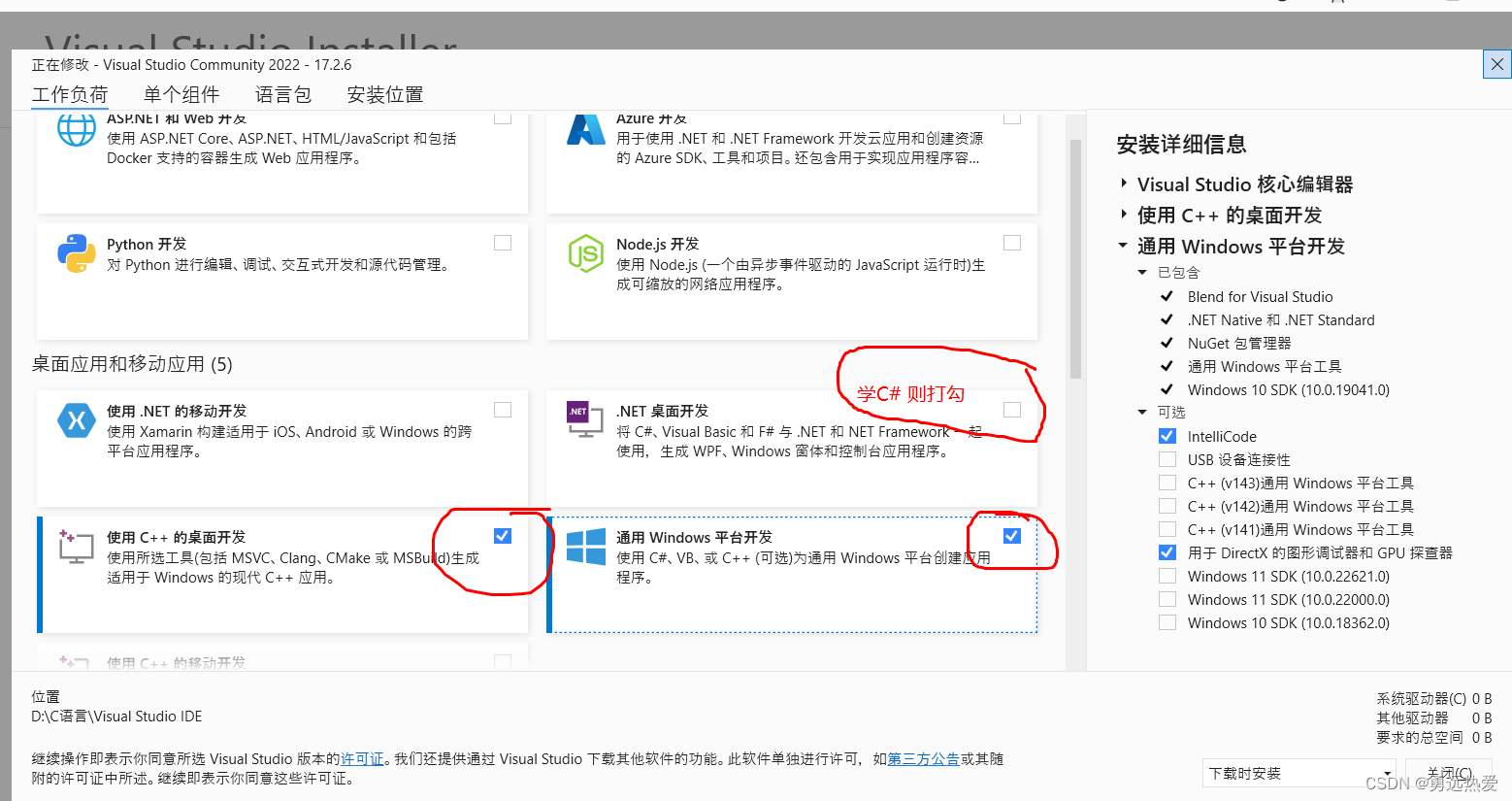Click the 关闭(C) button
Viewport: 1512px width, 801px height.
click(x=1449, y=773)
